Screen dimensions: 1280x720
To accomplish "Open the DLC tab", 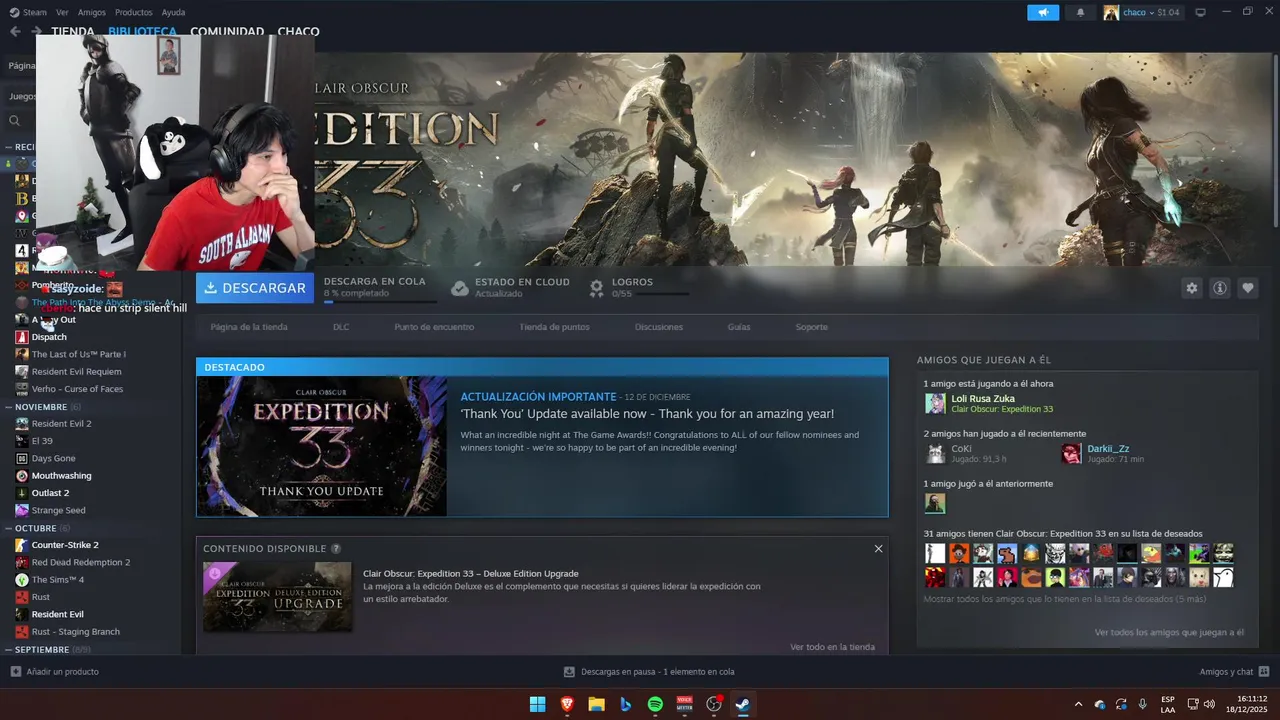I will point(341,327).
